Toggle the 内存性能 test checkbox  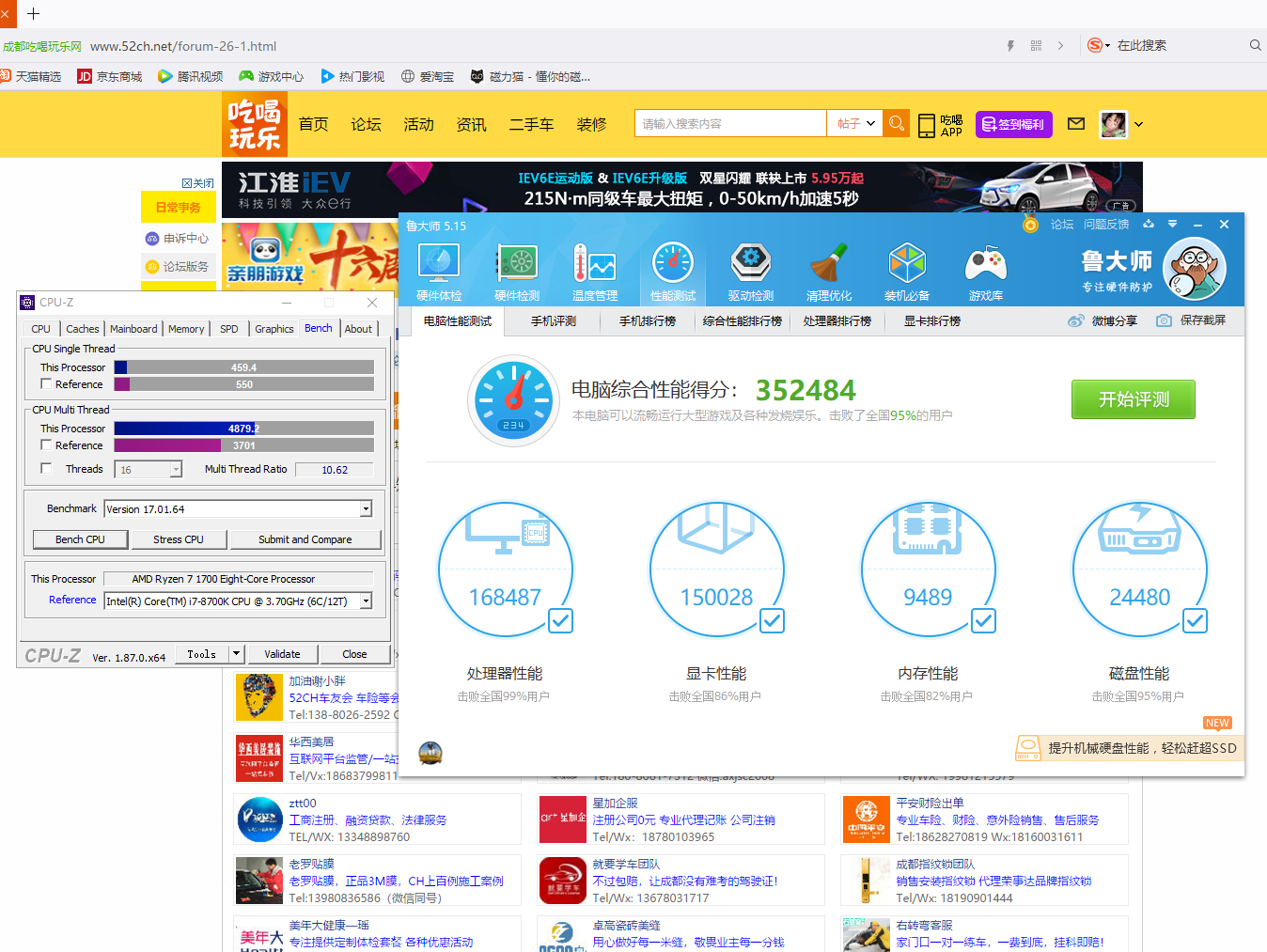984,620
